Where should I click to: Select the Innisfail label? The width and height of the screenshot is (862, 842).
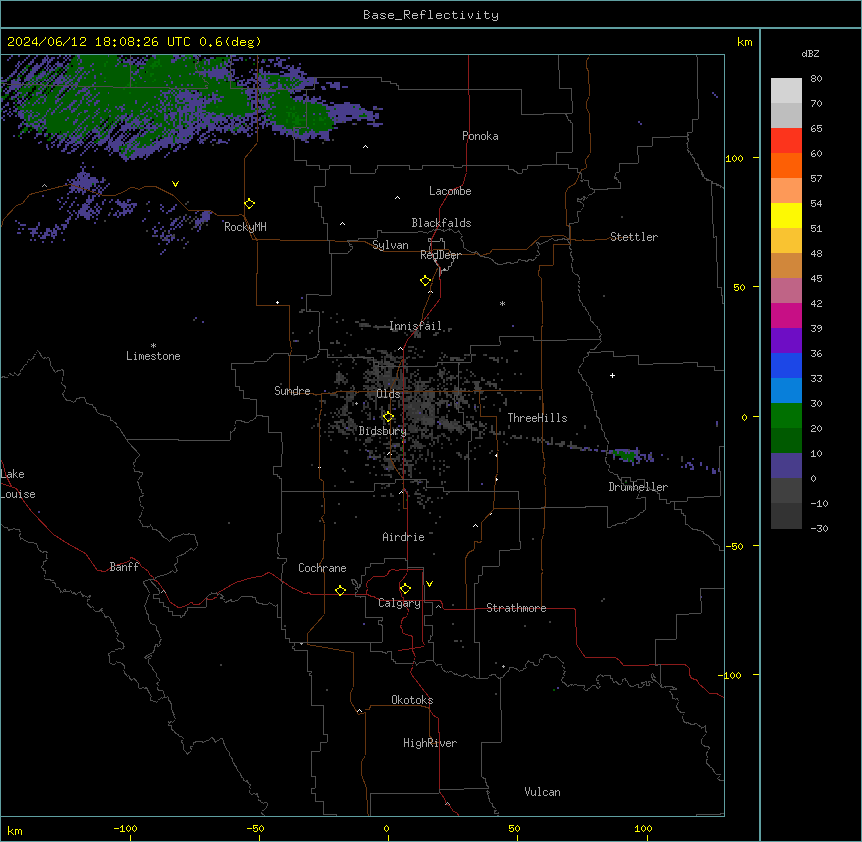tap(415, 326)
